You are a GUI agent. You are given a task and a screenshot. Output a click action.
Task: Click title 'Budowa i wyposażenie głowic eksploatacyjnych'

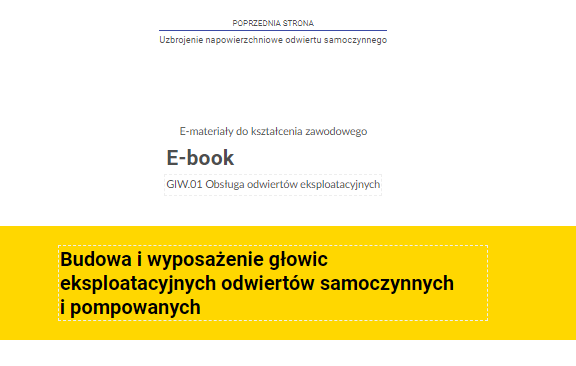point(257,283)
